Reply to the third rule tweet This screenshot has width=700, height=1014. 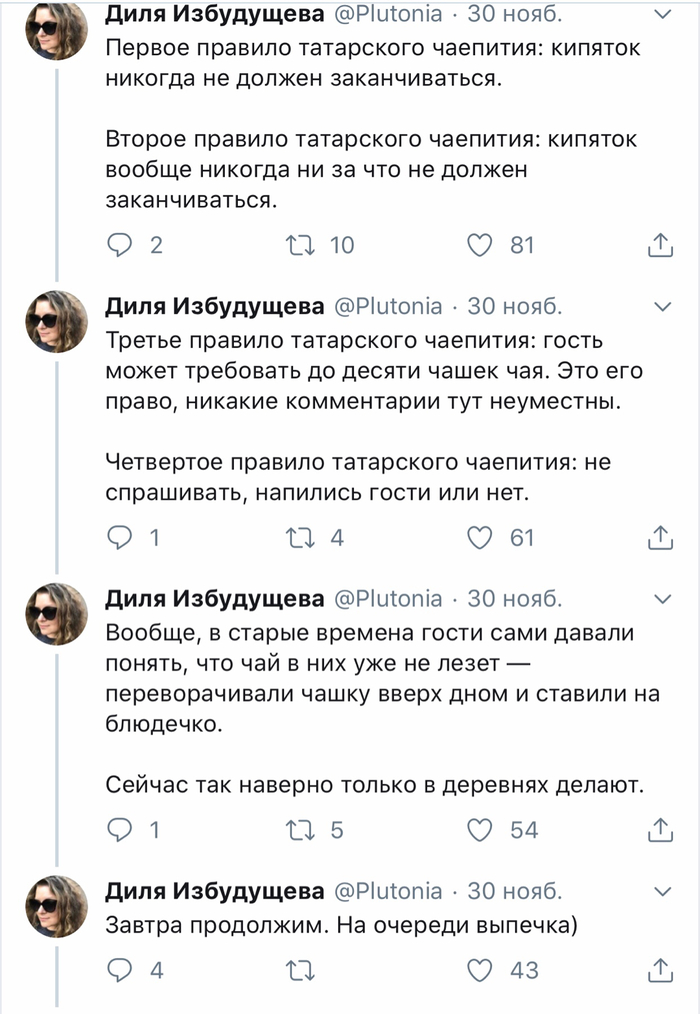coord(120,537)
